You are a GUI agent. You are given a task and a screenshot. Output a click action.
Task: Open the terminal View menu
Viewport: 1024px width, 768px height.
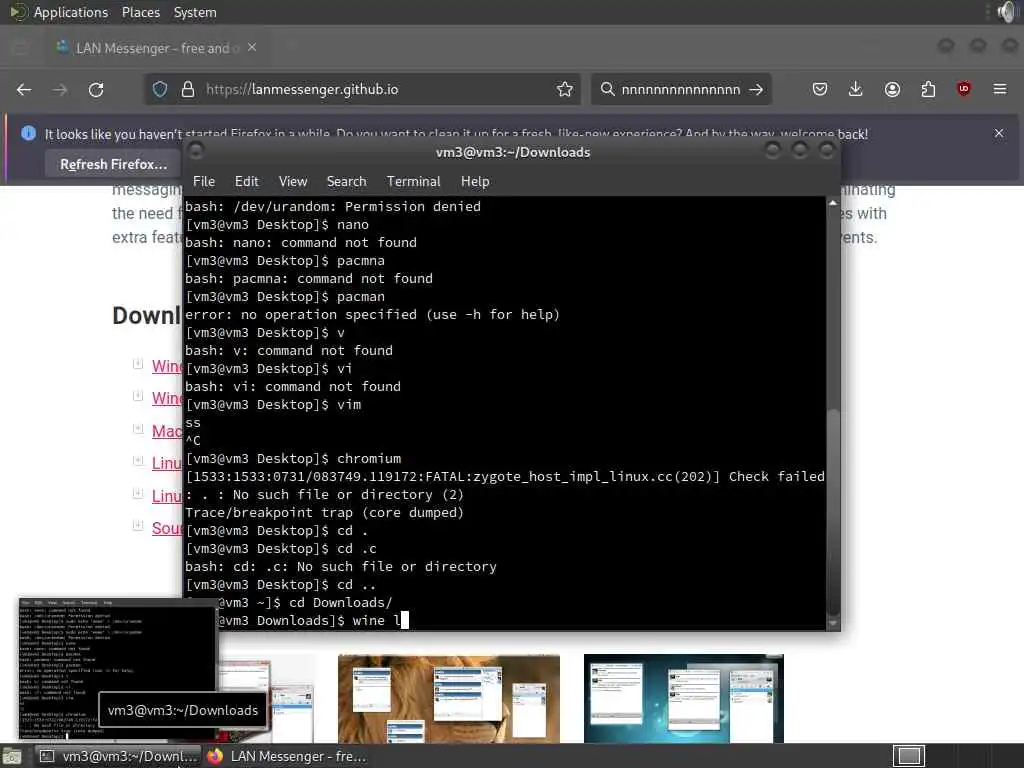(293, 182)
